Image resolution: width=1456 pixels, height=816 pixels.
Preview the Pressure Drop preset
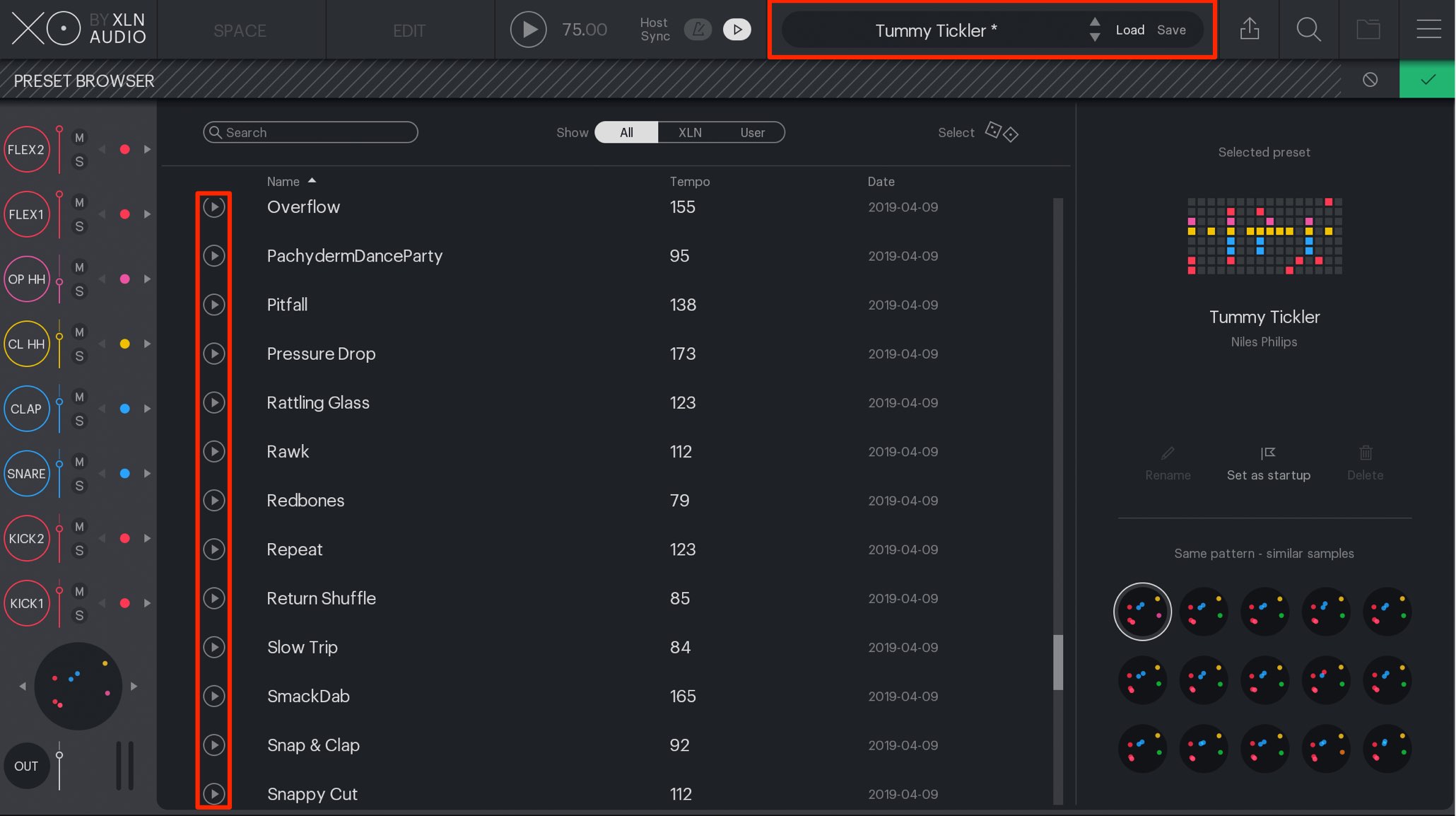pos(213,354)
